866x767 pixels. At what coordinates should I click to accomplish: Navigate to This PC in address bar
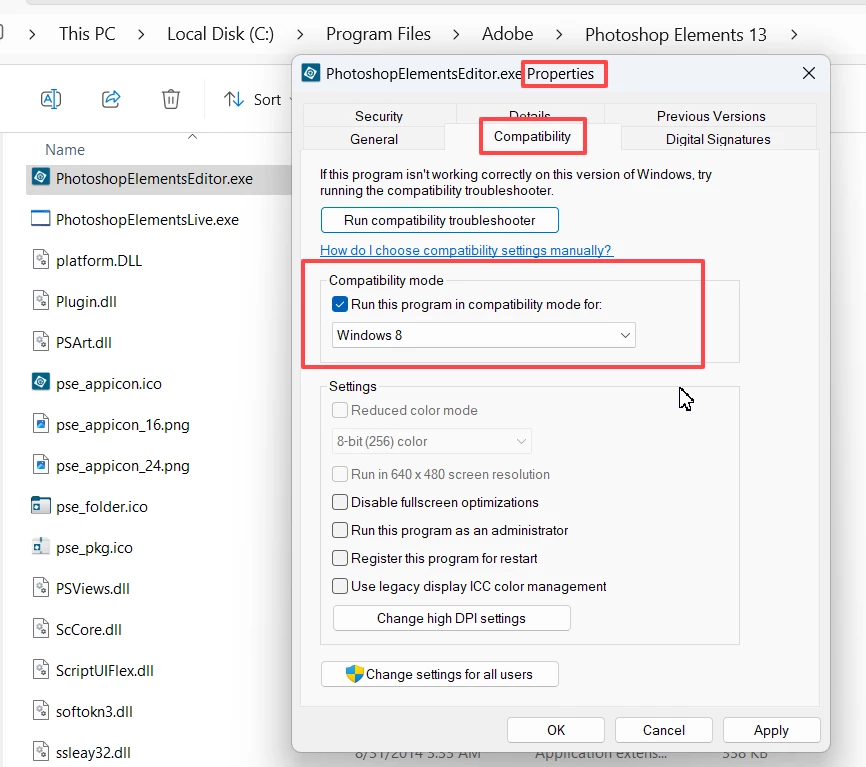click(x=87, y=34)
